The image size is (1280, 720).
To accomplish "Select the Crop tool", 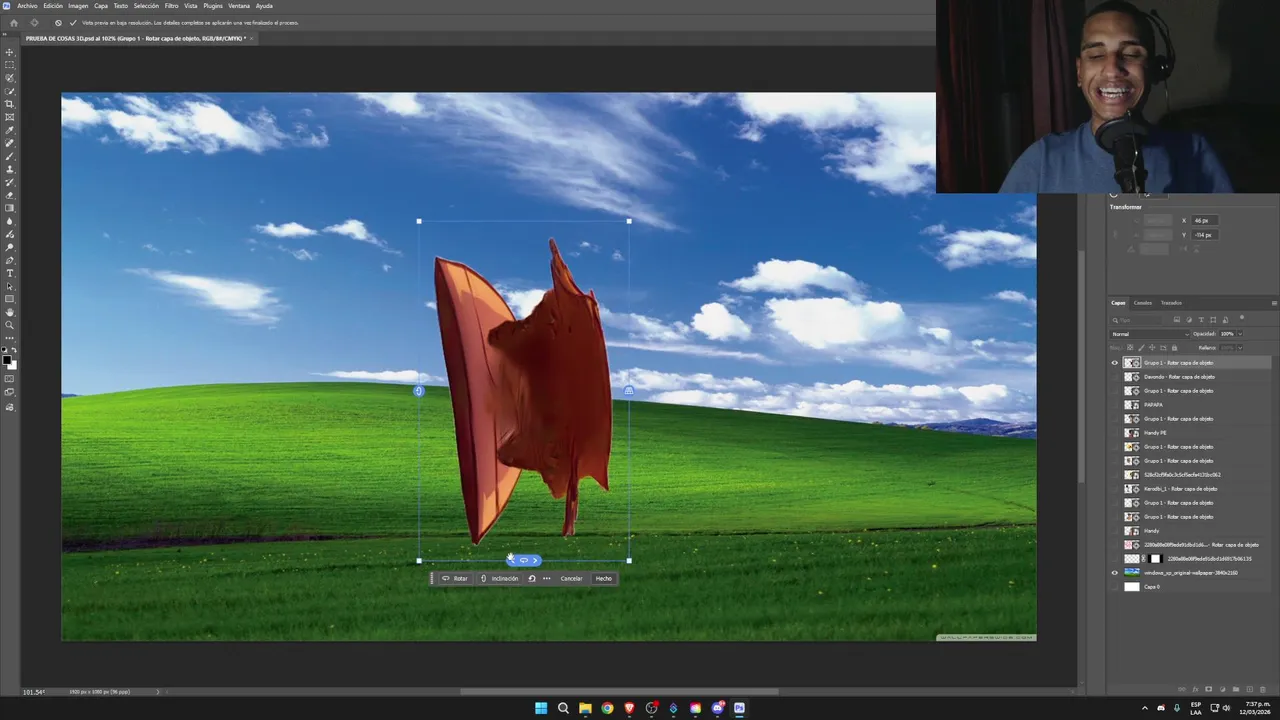I will tap(10, 104).
